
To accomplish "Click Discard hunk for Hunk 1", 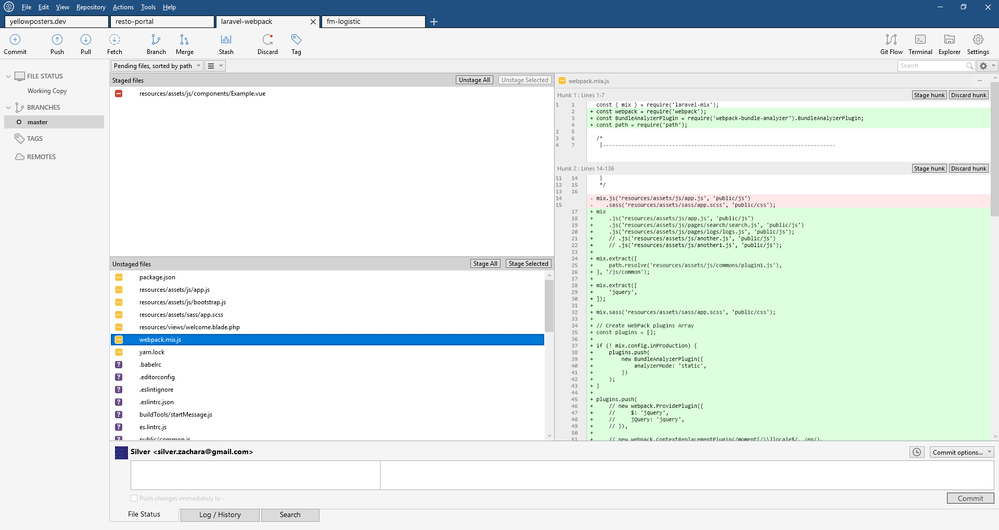I will coord(969,95).
